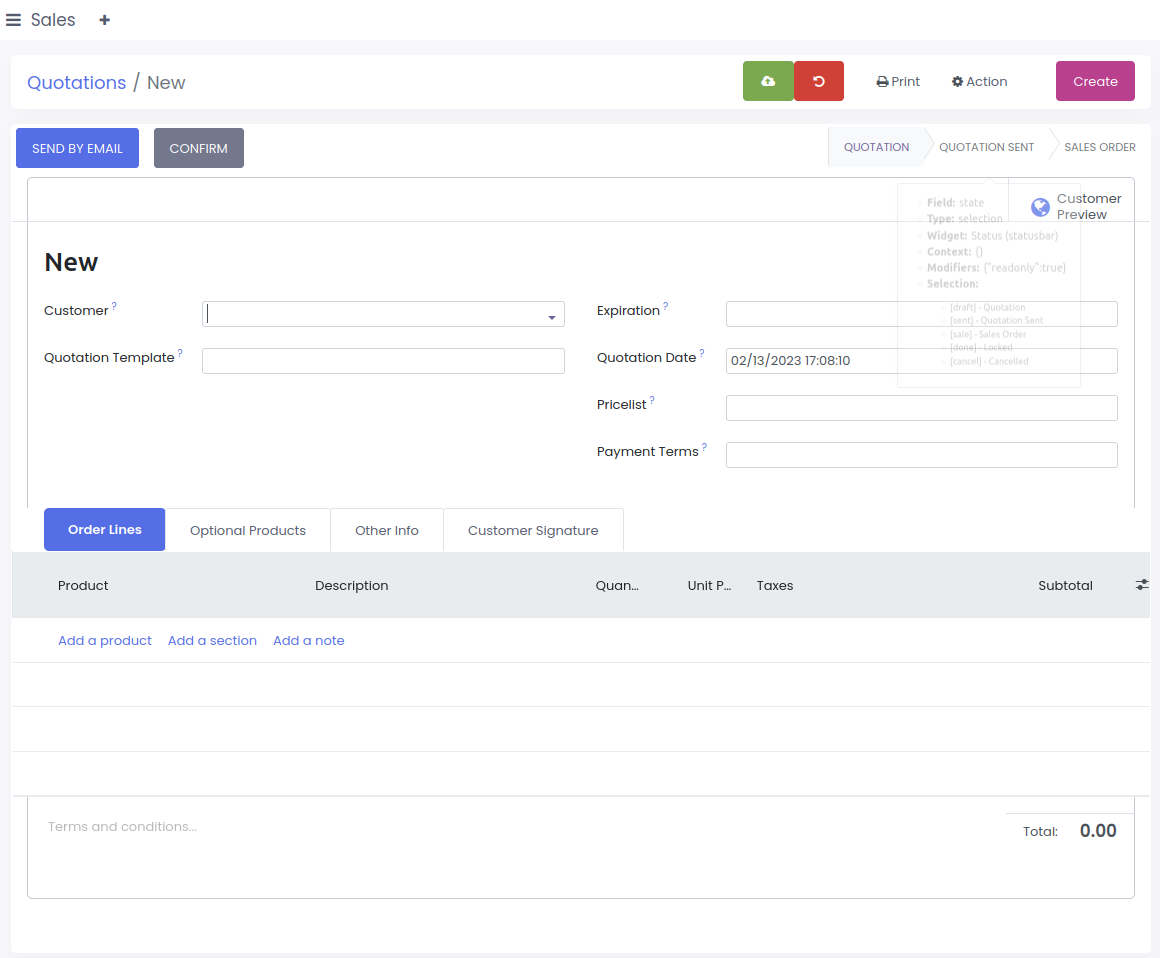This screenshot has width=1160, height=958.
Task: Toggle optional columns in the order lines table
Action: (1142, 585)
